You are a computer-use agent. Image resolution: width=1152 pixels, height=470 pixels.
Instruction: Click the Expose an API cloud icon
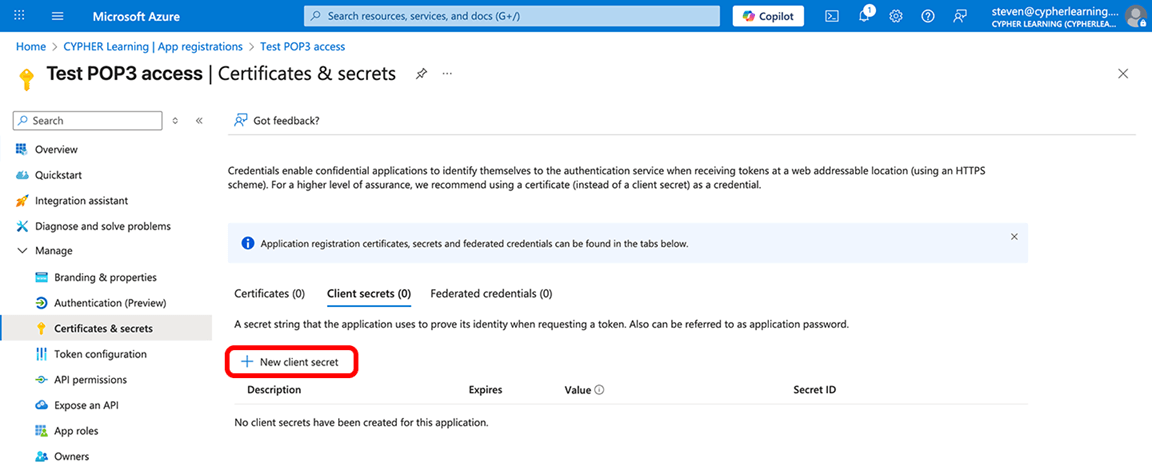(x=41, y=405)
